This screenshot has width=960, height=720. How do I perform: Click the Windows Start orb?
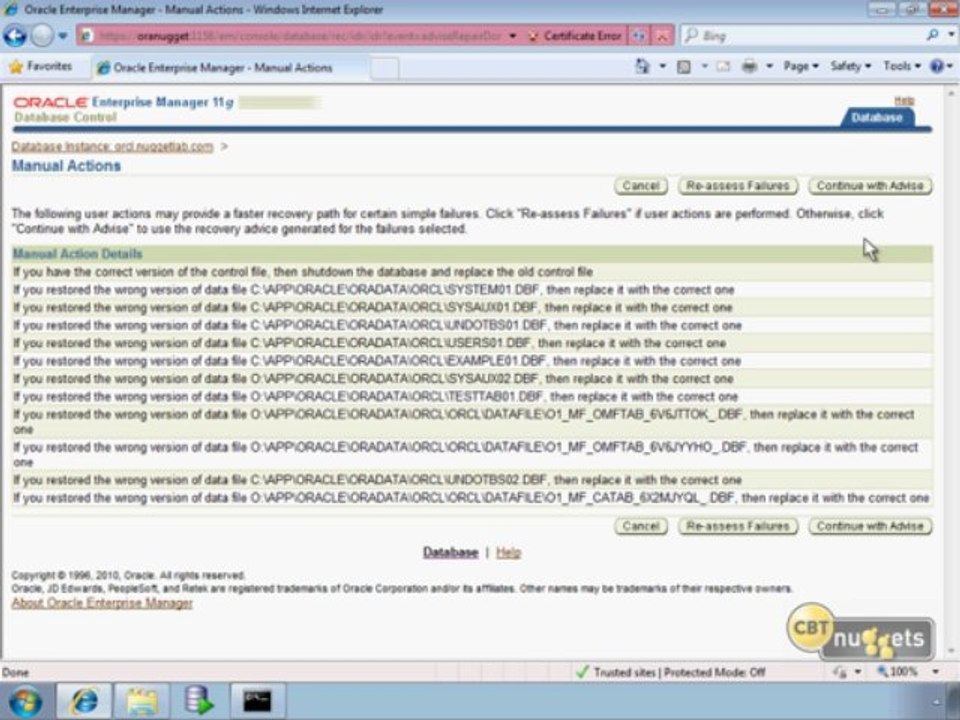(x=25, y=702)
